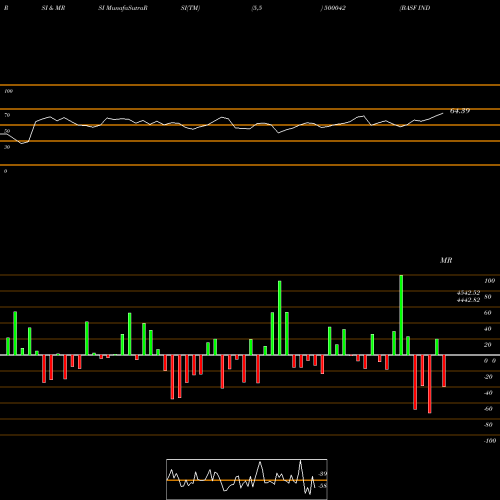
Task: Click the header text 'SI(TM)'
Action: 190,8
